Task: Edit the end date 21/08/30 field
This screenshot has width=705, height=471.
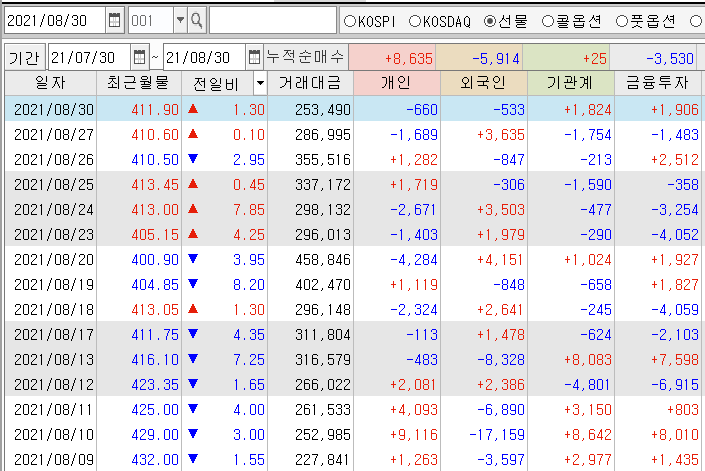Action: [x=205, y=57]
